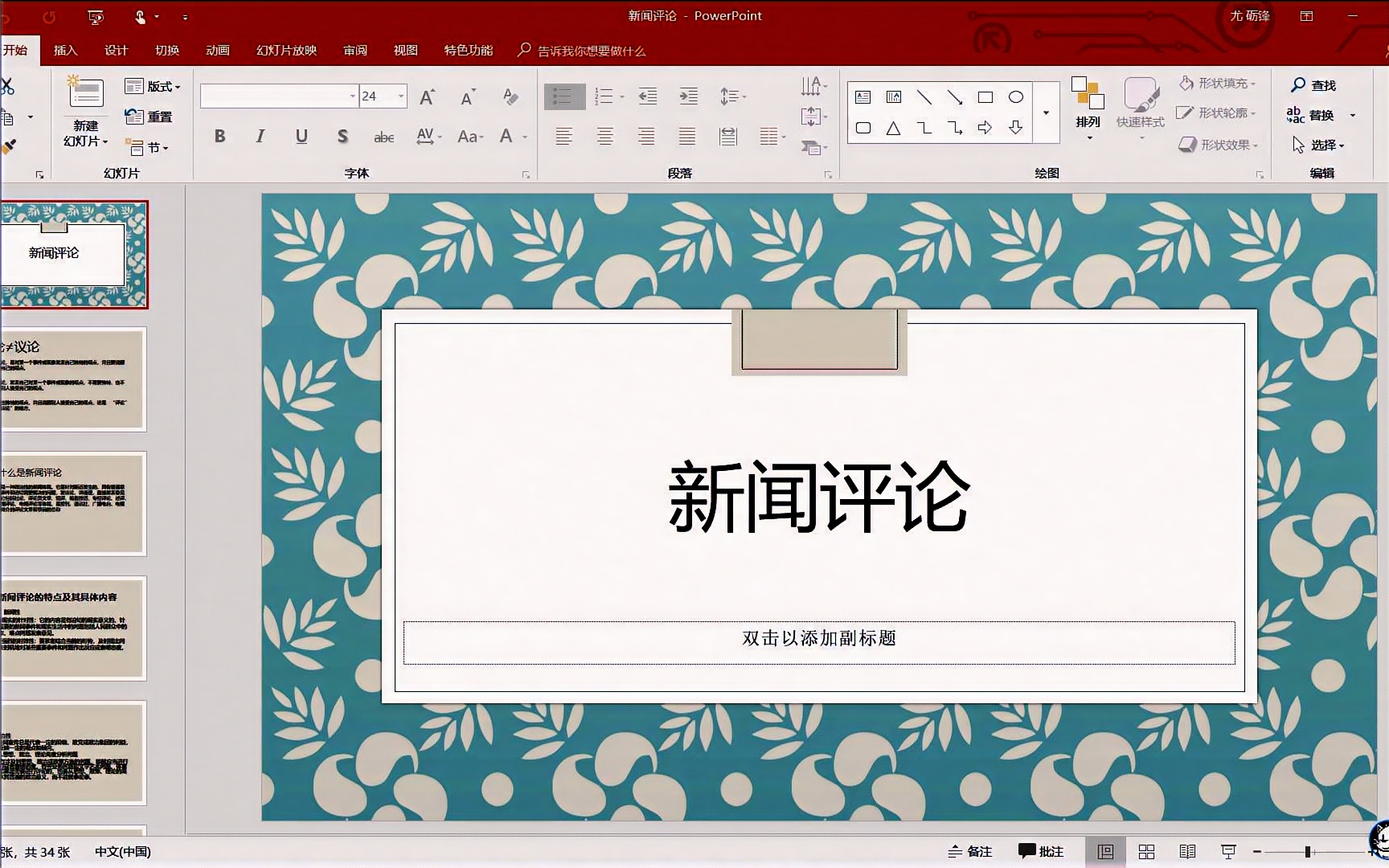Screen dimensions: 1389x868
Task: Increase list indent level
Action: click(x=689, y=97)
